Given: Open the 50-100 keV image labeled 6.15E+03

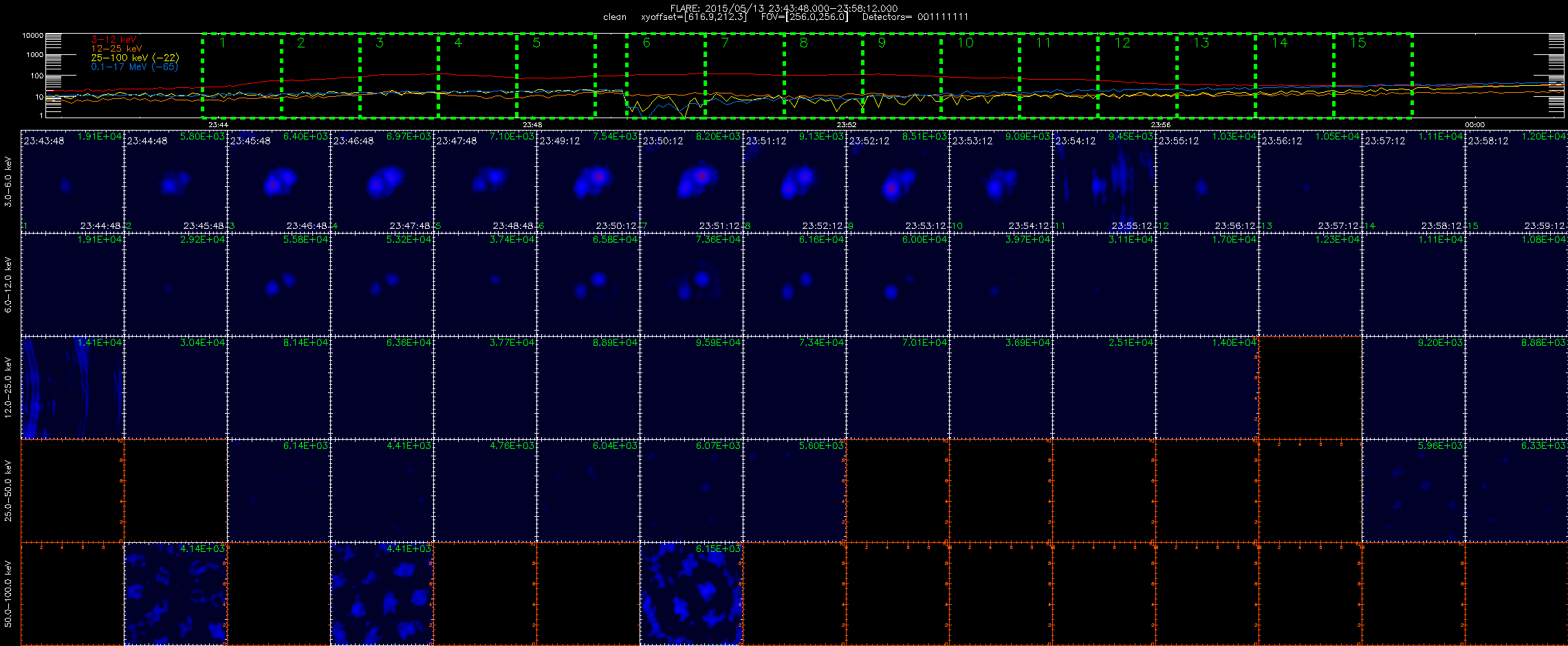Looking at the screenshot, I should pyautogui.click(x=691, y=594).
